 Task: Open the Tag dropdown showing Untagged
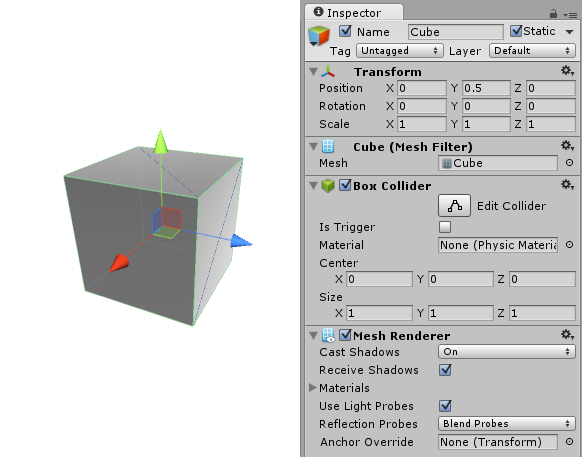coord(400,50)
